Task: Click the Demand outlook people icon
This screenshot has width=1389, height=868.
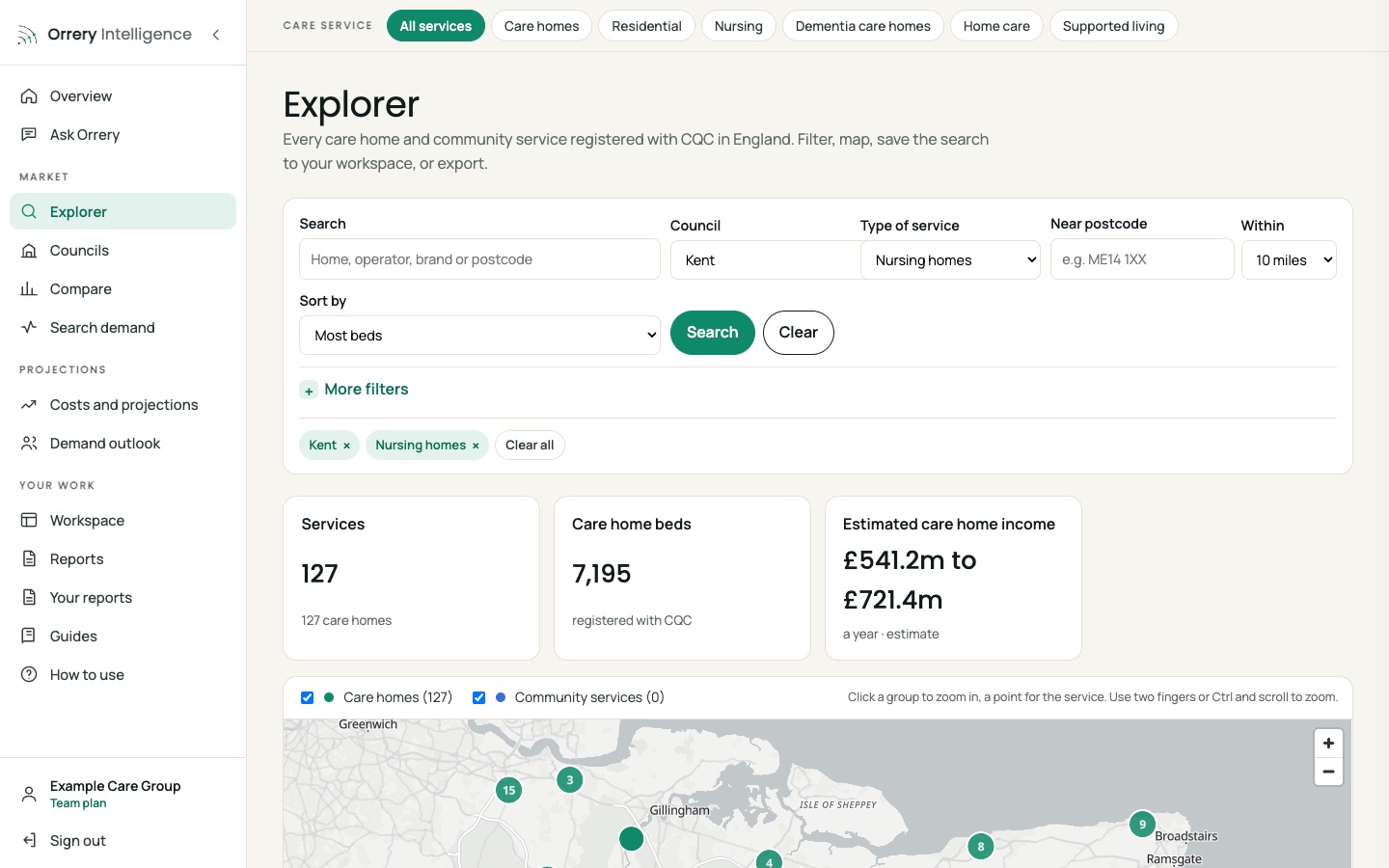Action: click(x=29, y=444)
